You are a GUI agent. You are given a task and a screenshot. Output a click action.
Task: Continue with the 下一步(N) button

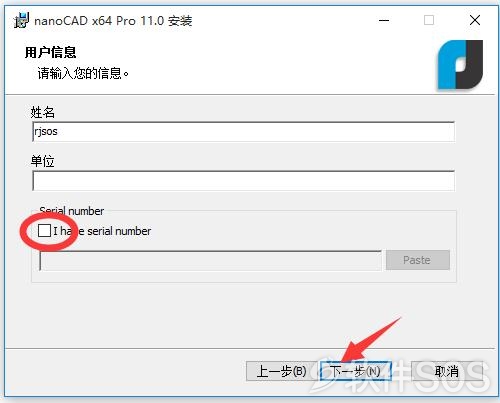click(355, 371)
